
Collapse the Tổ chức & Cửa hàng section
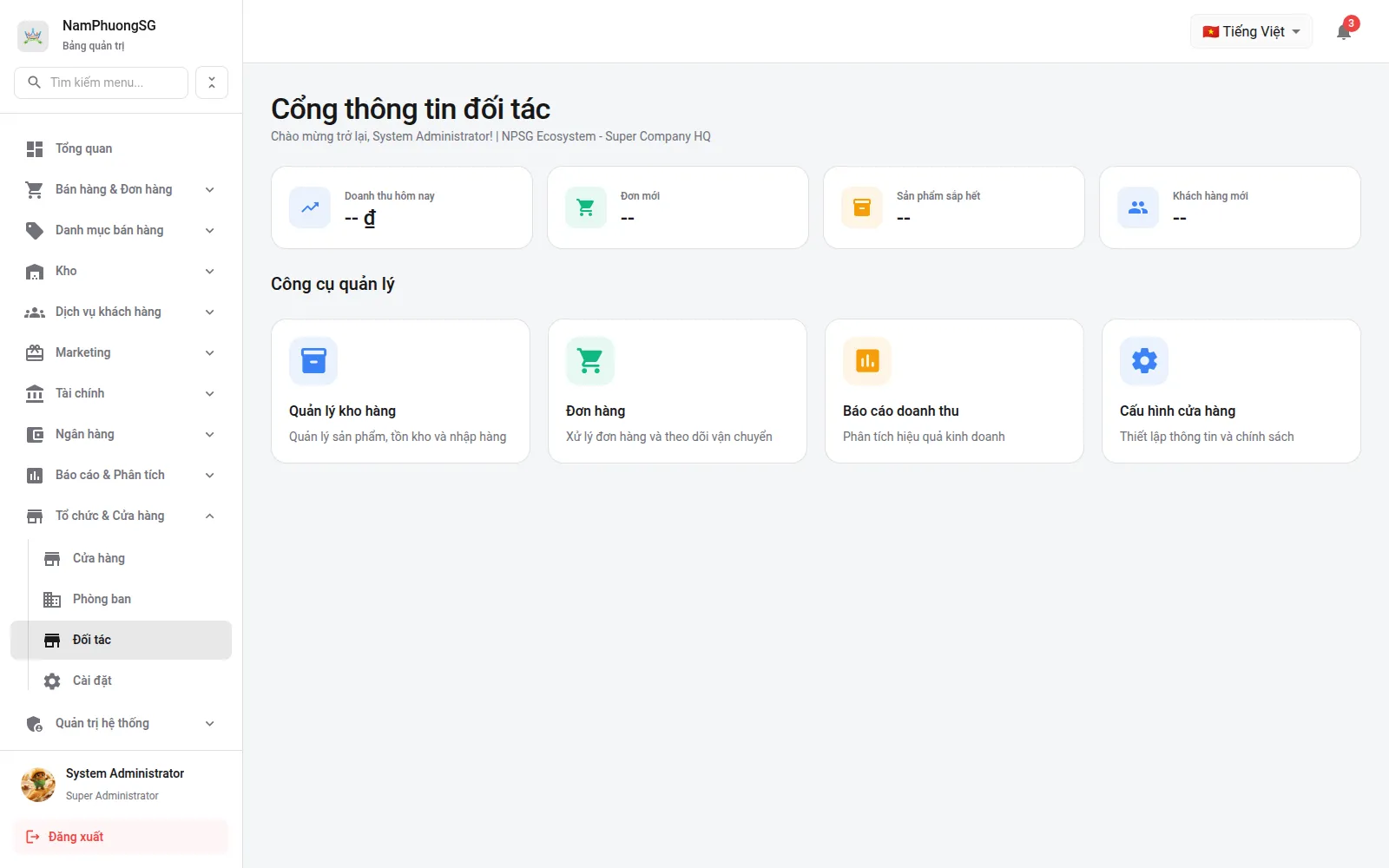(x=121, y=516)
